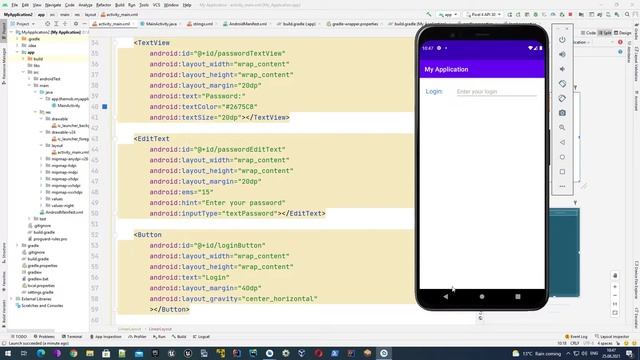Click the select opened file target icon

[47, 24]
